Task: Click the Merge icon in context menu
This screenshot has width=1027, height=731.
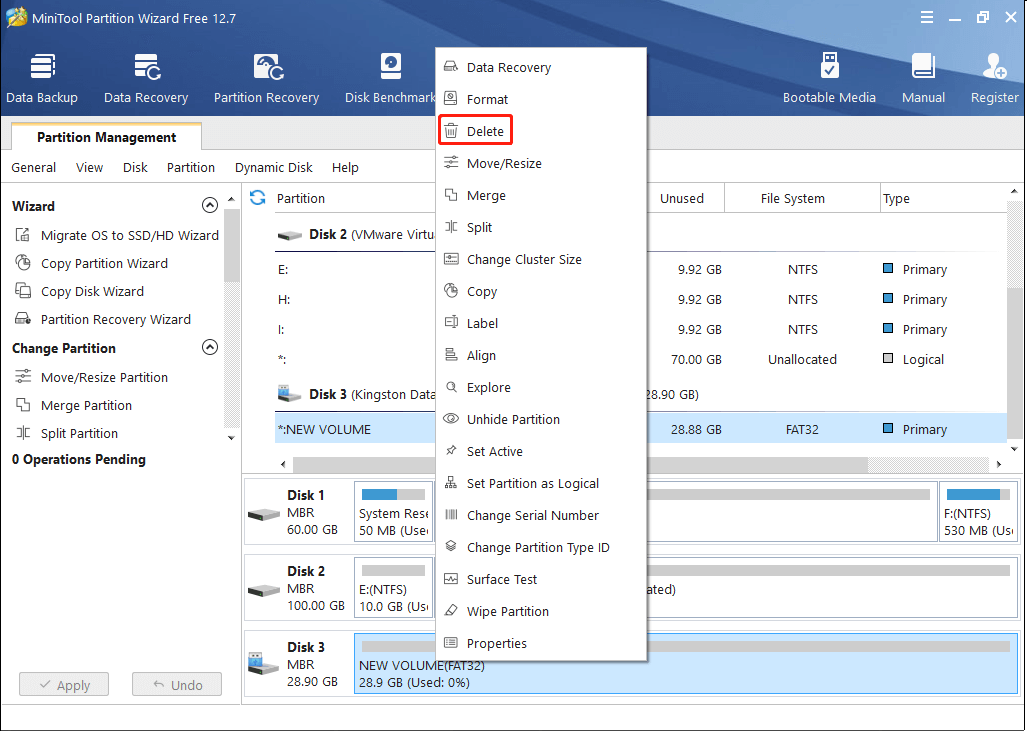Action: (451, 195)
